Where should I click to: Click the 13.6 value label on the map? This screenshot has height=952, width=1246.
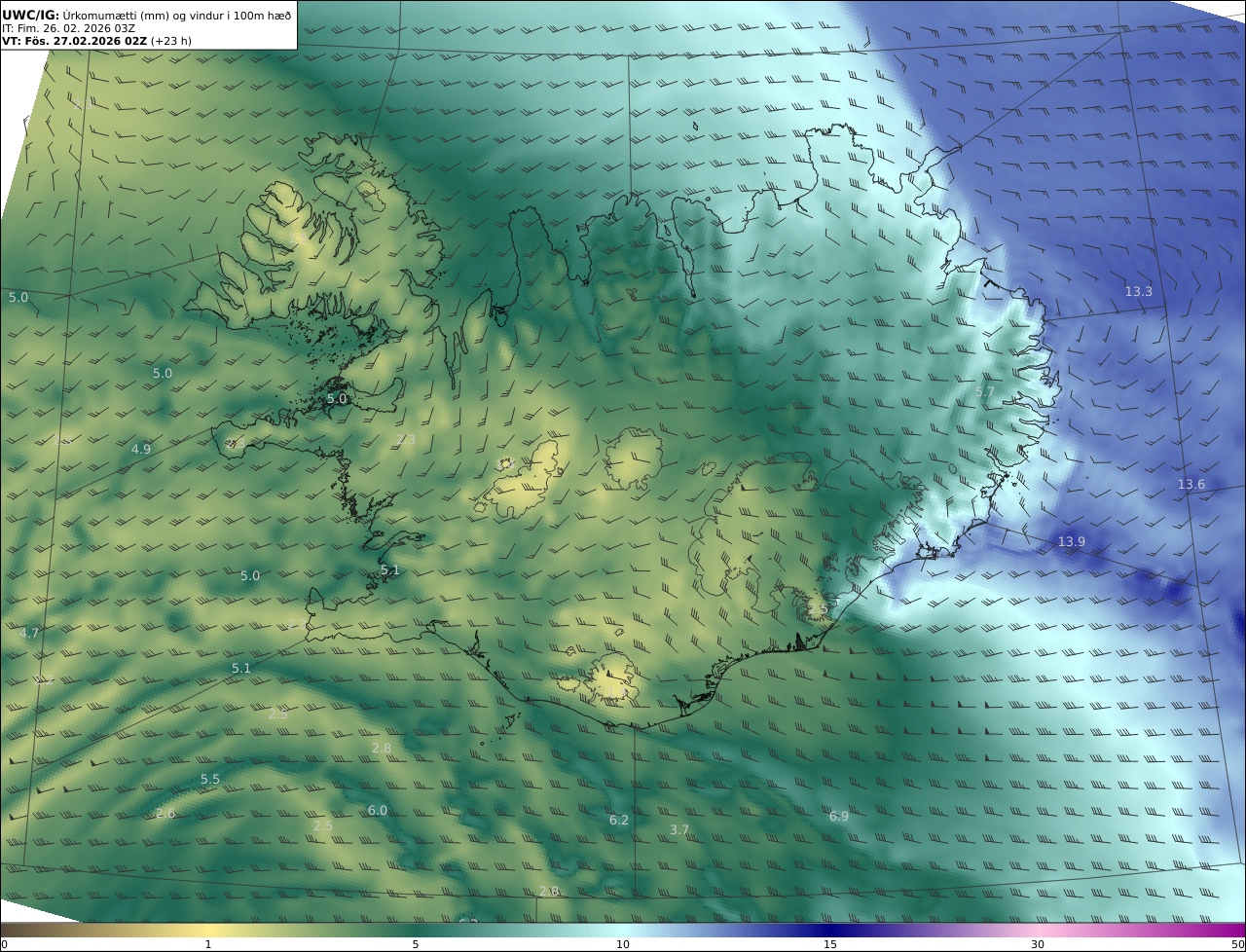point(1191,485)
